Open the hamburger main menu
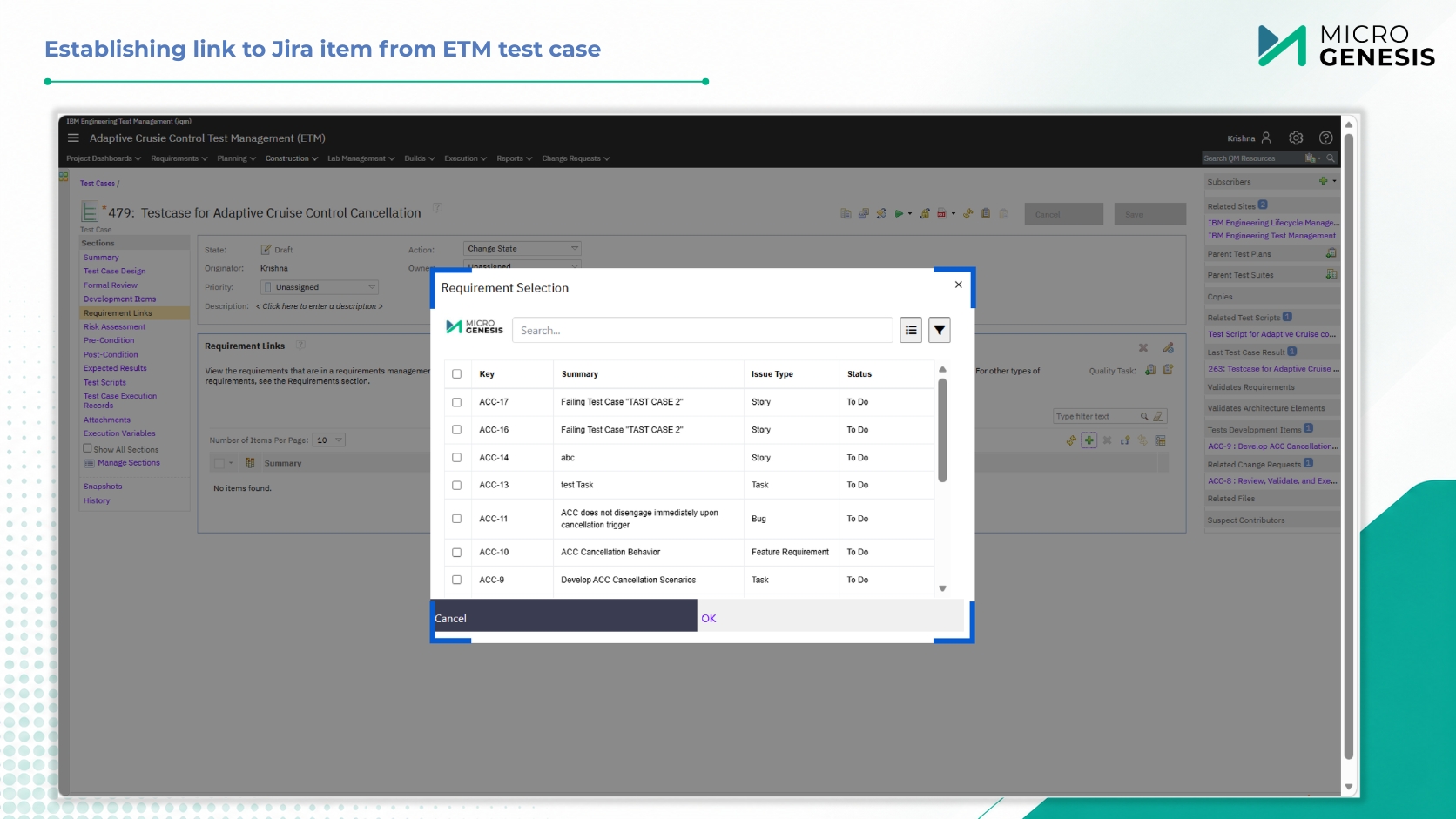 [73, 138]
